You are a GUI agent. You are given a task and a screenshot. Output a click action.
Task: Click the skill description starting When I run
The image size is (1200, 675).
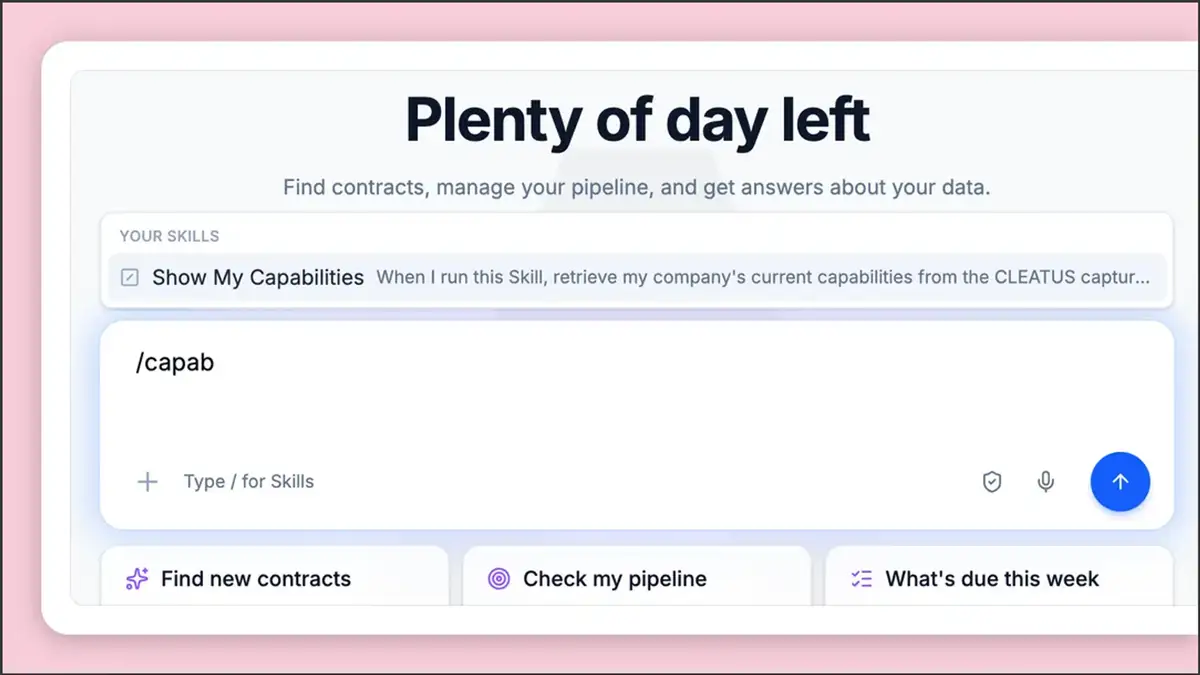click(763, 277)
